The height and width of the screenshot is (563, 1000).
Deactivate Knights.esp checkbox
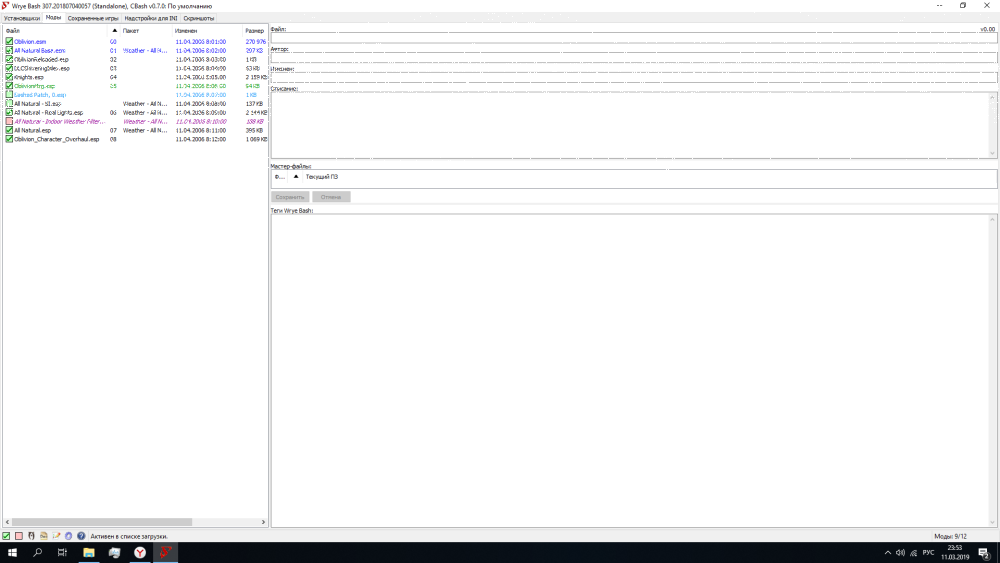[9, 77]
